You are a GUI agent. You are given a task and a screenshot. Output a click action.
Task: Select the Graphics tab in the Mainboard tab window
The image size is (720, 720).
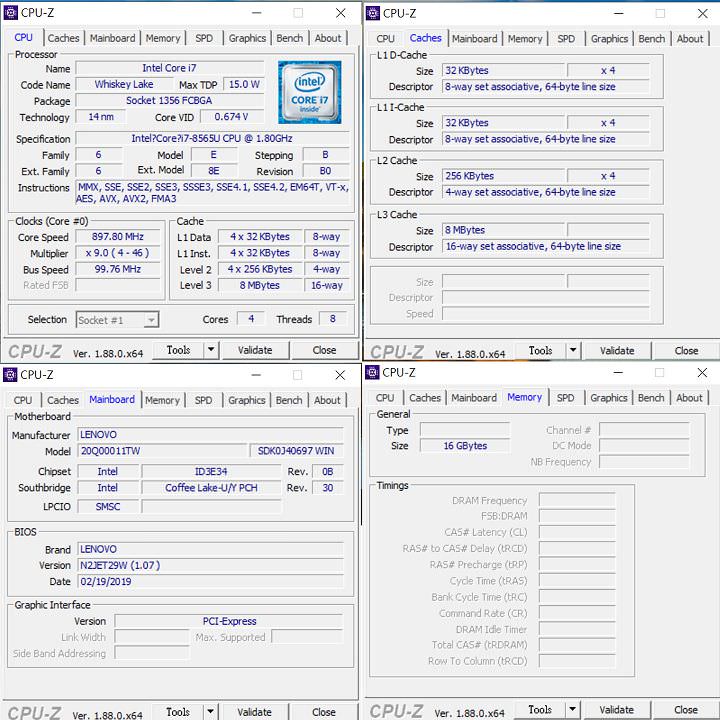(x=246, y=400)
